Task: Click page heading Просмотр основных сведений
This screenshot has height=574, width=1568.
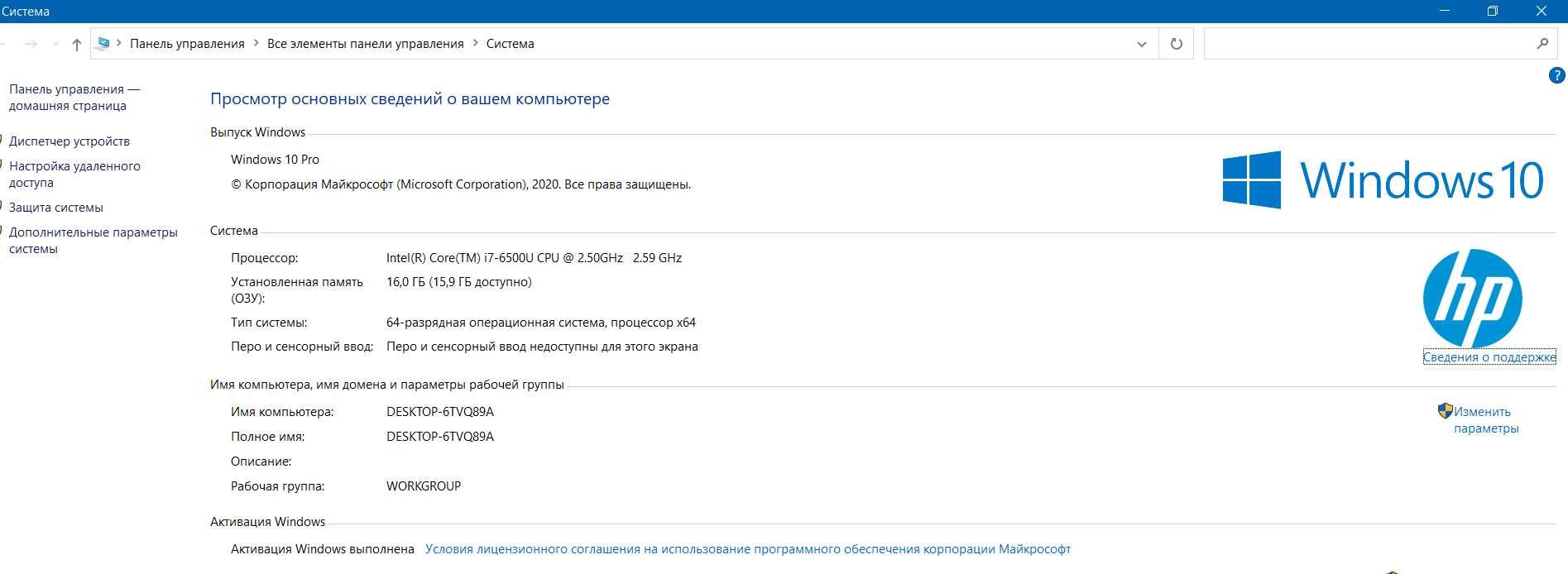Action: tap(410, 99)
